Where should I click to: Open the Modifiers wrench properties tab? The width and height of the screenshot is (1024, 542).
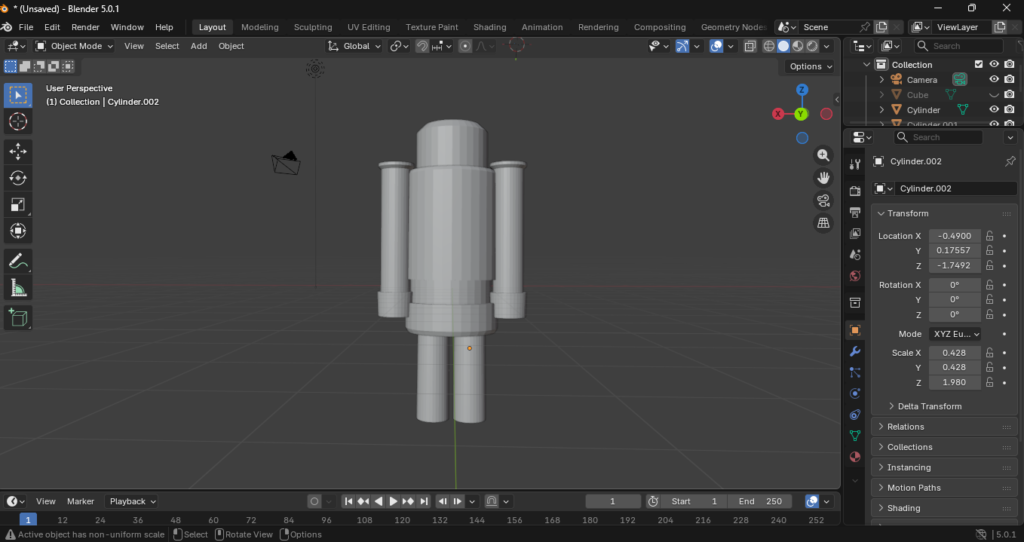coord(855,351)
